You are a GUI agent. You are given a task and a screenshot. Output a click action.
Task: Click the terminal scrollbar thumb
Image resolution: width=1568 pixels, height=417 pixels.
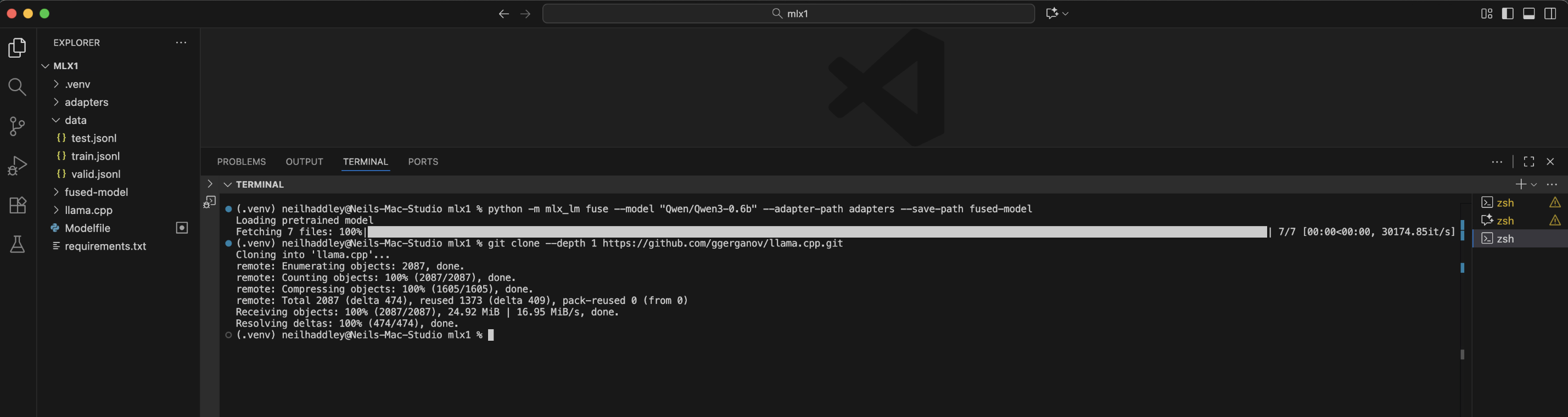click(x=1462, y=354)
